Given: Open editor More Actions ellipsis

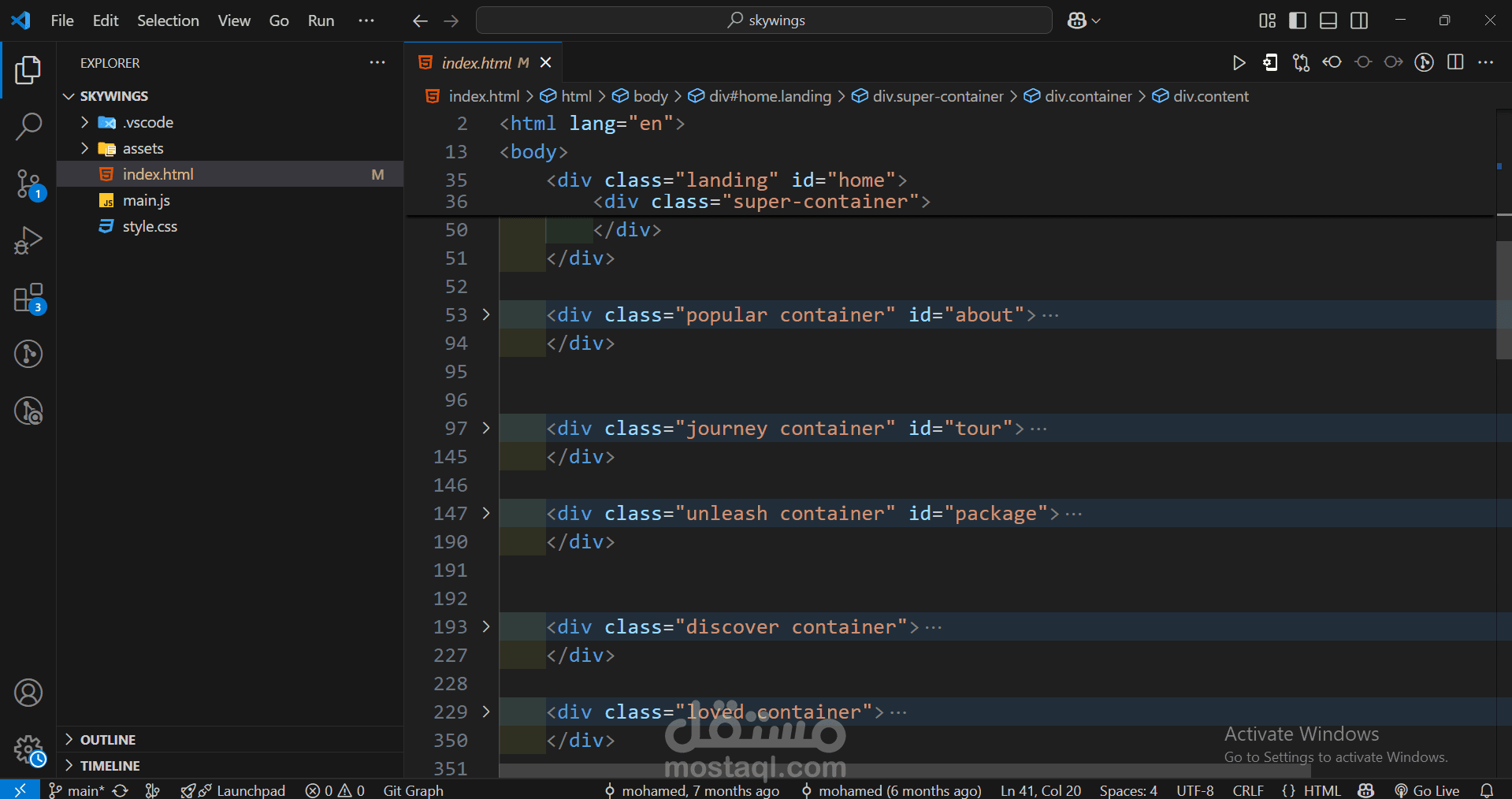Looking at the screenshot, I should [1486, 62].
